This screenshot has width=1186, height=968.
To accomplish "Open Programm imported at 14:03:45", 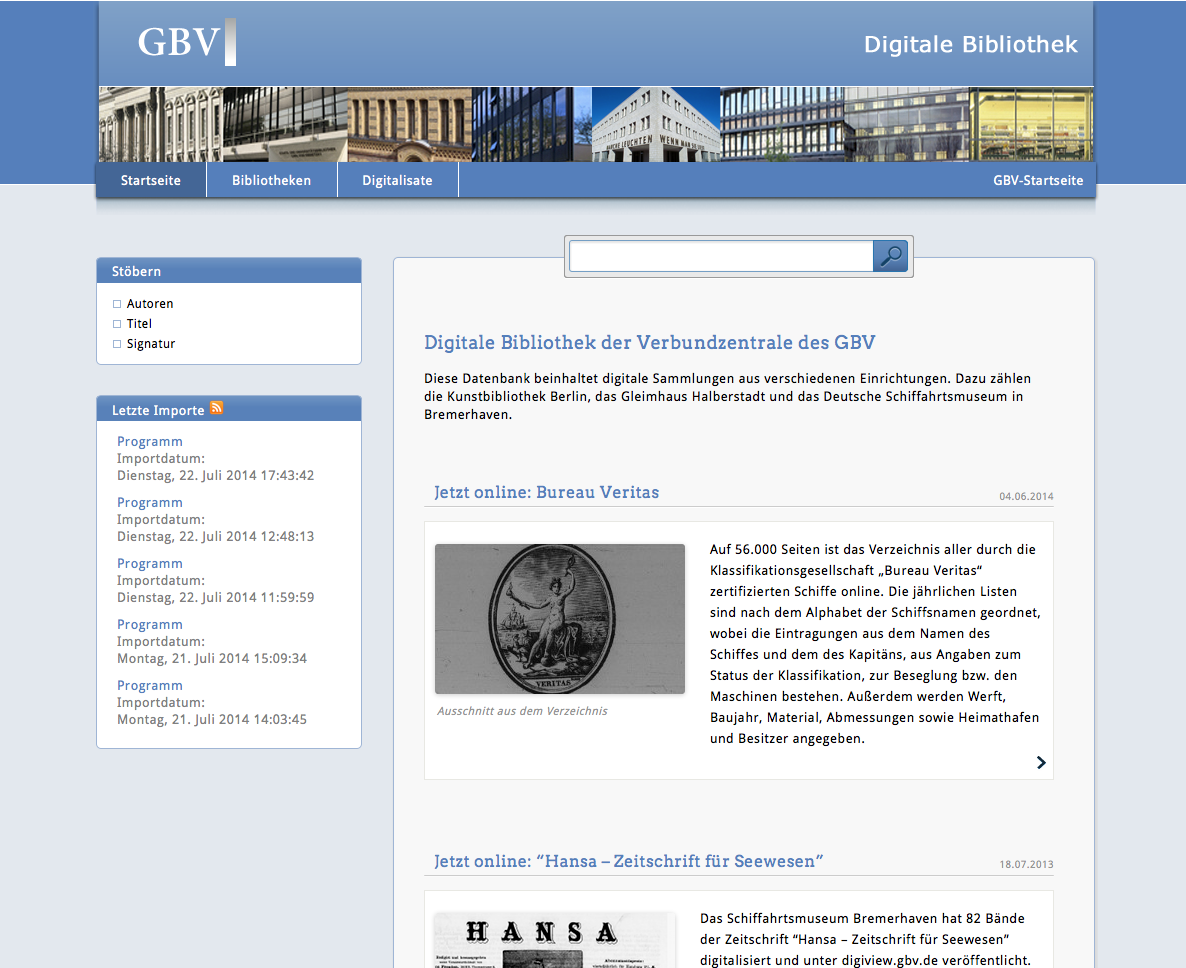I will coord(150,685).
